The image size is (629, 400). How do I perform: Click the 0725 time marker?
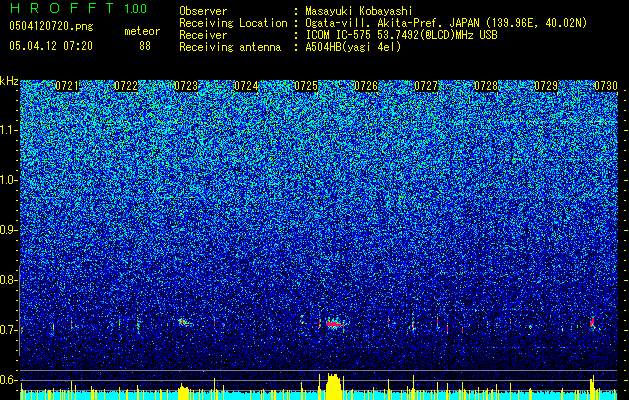[x=306, y=86]
